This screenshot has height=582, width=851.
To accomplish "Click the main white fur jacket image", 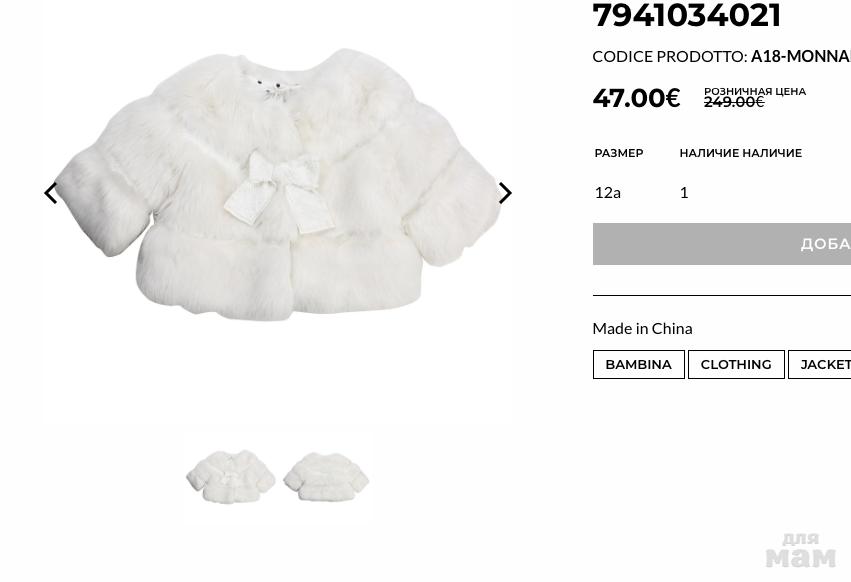I will (x=278, y=185).
